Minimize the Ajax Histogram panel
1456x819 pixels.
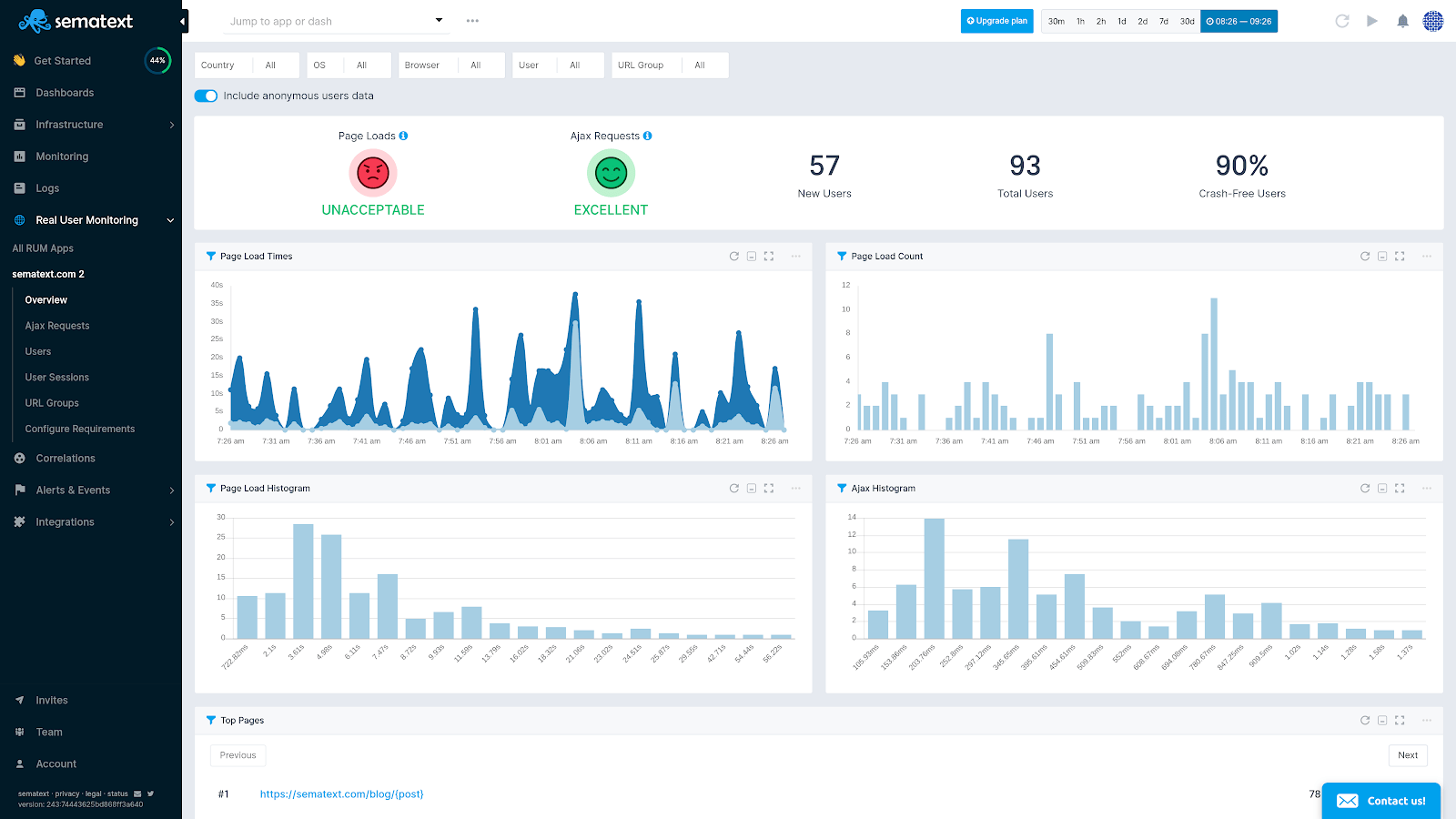tap(1382, 489)
